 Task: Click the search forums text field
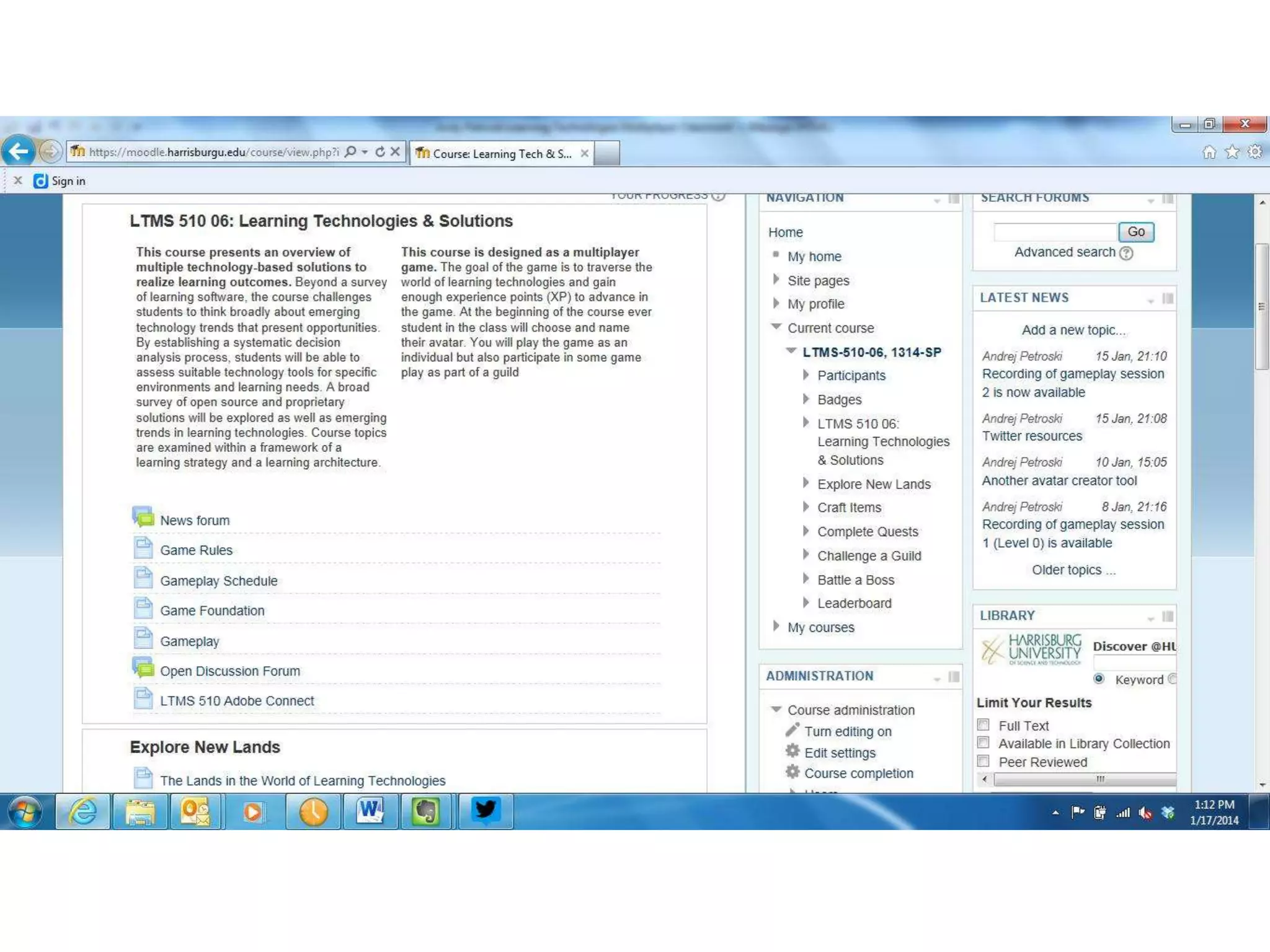click(x=1055, y=232)
